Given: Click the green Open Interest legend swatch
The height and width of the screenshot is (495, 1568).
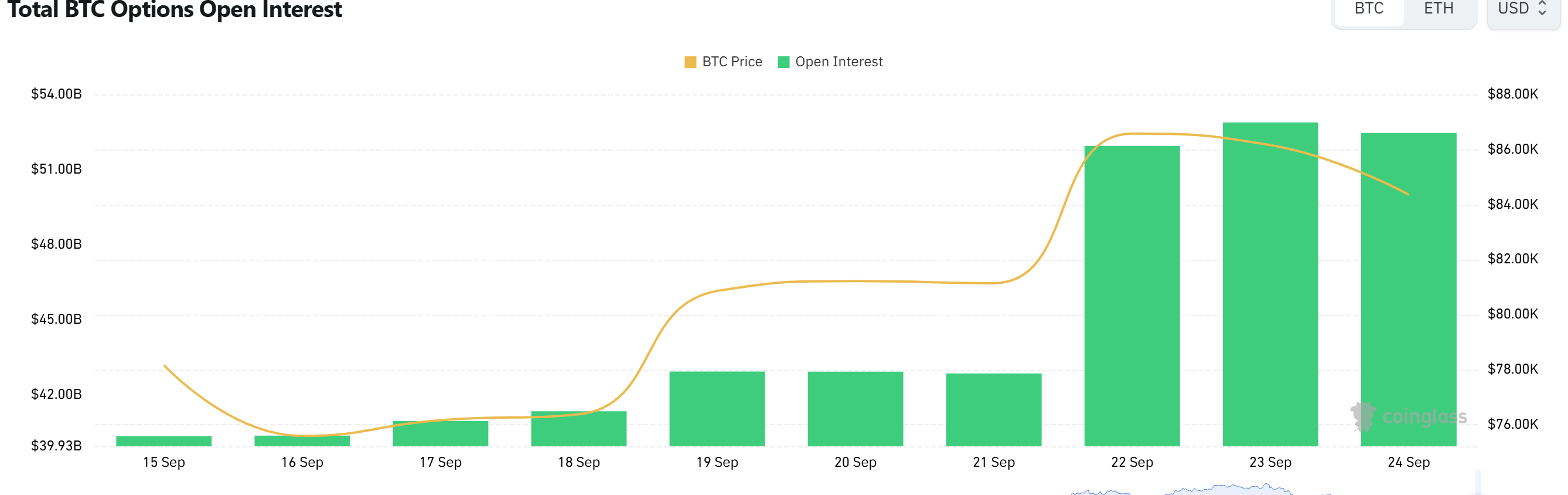Looking at the screenshot, I should [783, 62].
